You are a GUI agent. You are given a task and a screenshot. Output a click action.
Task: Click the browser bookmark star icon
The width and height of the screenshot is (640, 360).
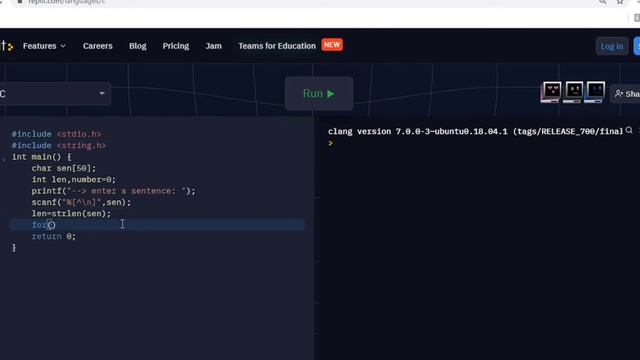(x=620, y=2)
